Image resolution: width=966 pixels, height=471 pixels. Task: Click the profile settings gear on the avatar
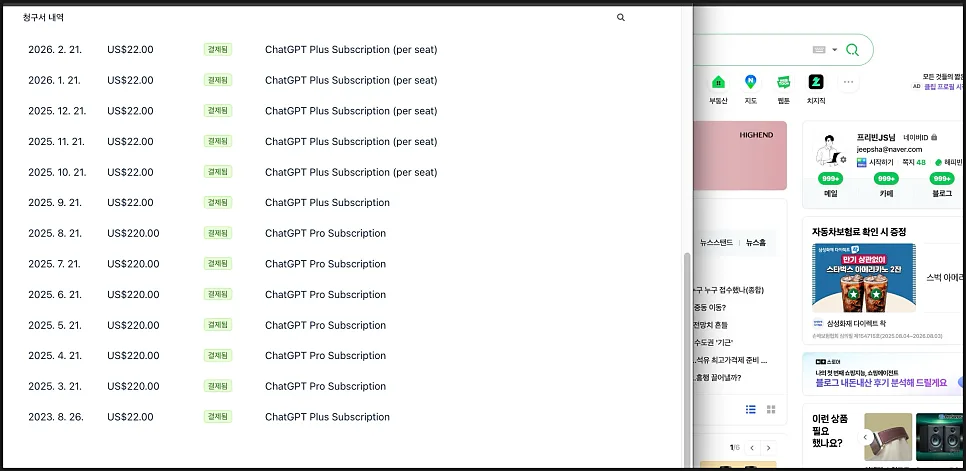coord(843,160)
